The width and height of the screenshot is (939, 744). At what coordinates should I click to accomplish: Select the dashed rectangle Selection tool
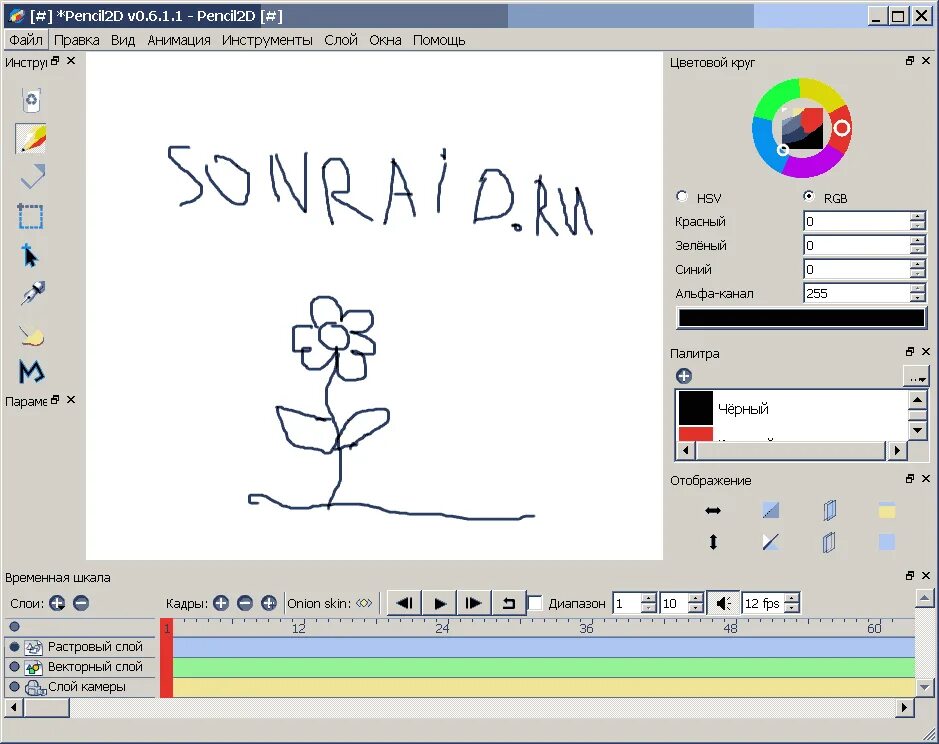tap(31, 216)
